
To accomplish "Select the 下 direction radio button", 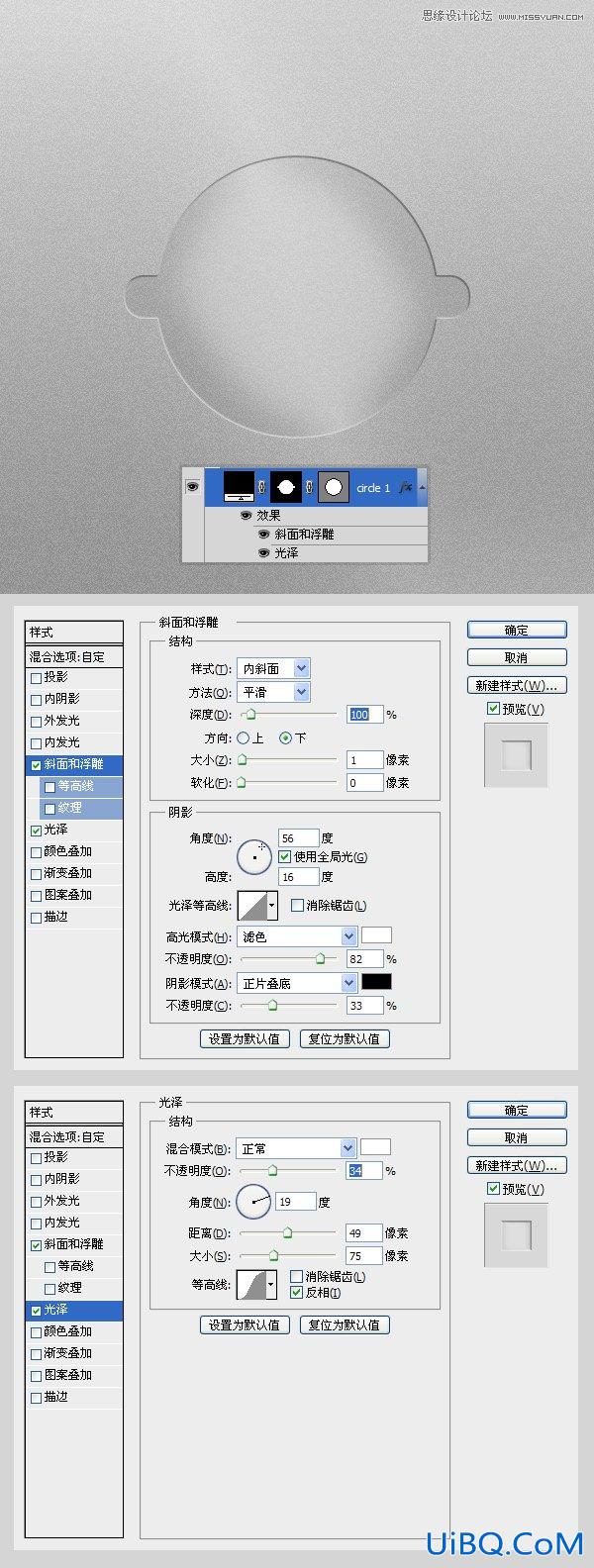I will [286, 738].
